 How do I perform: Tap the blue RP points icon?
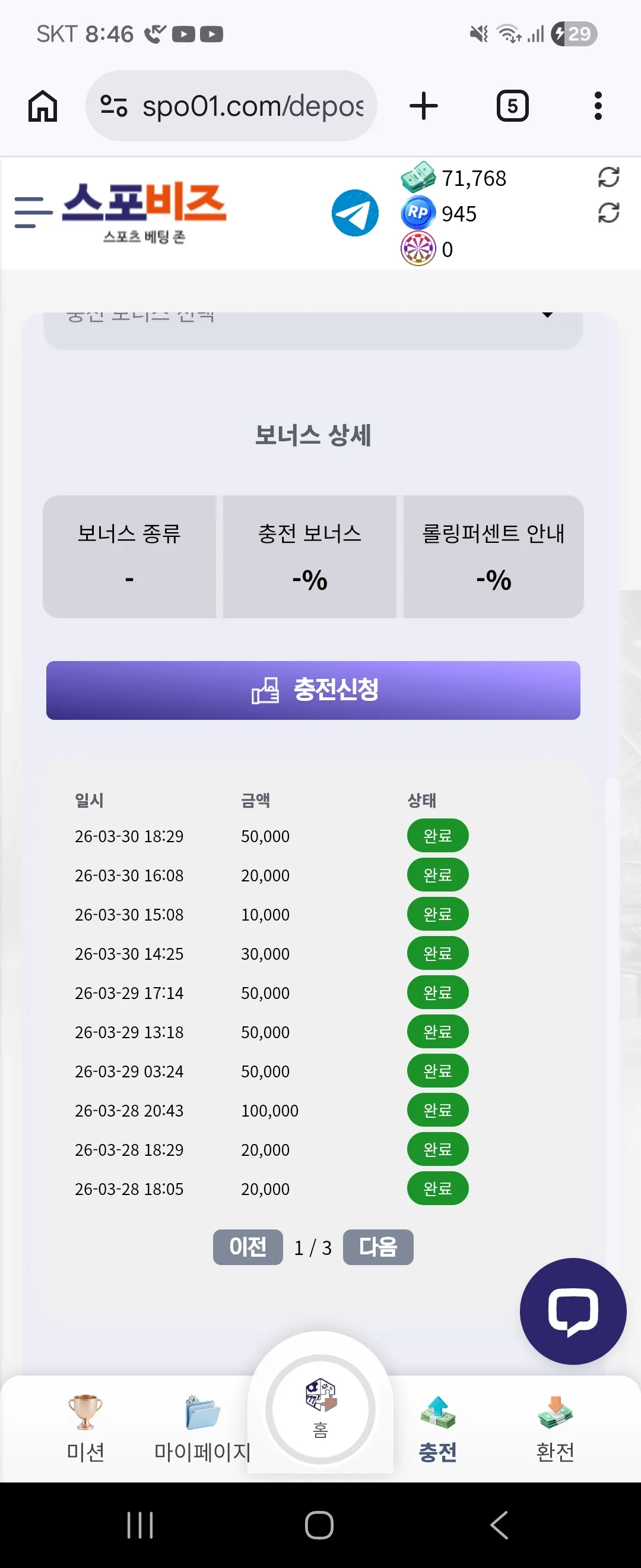point(418,213)
